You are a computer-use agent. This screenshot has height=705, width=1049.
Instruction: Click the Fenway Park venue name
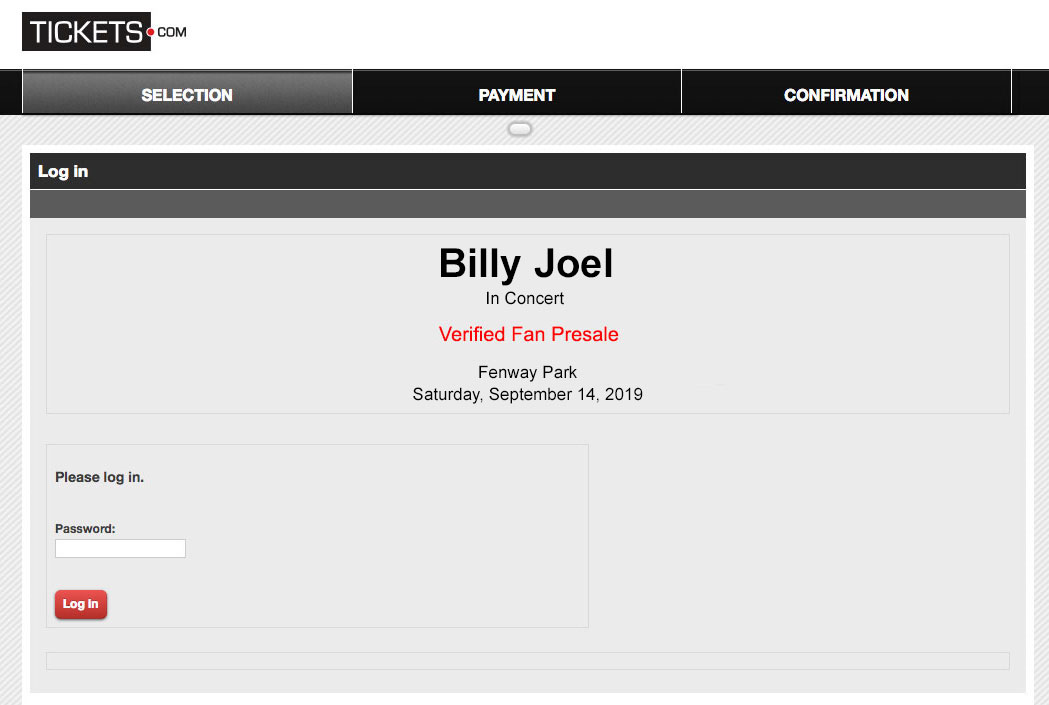point(527,372)
